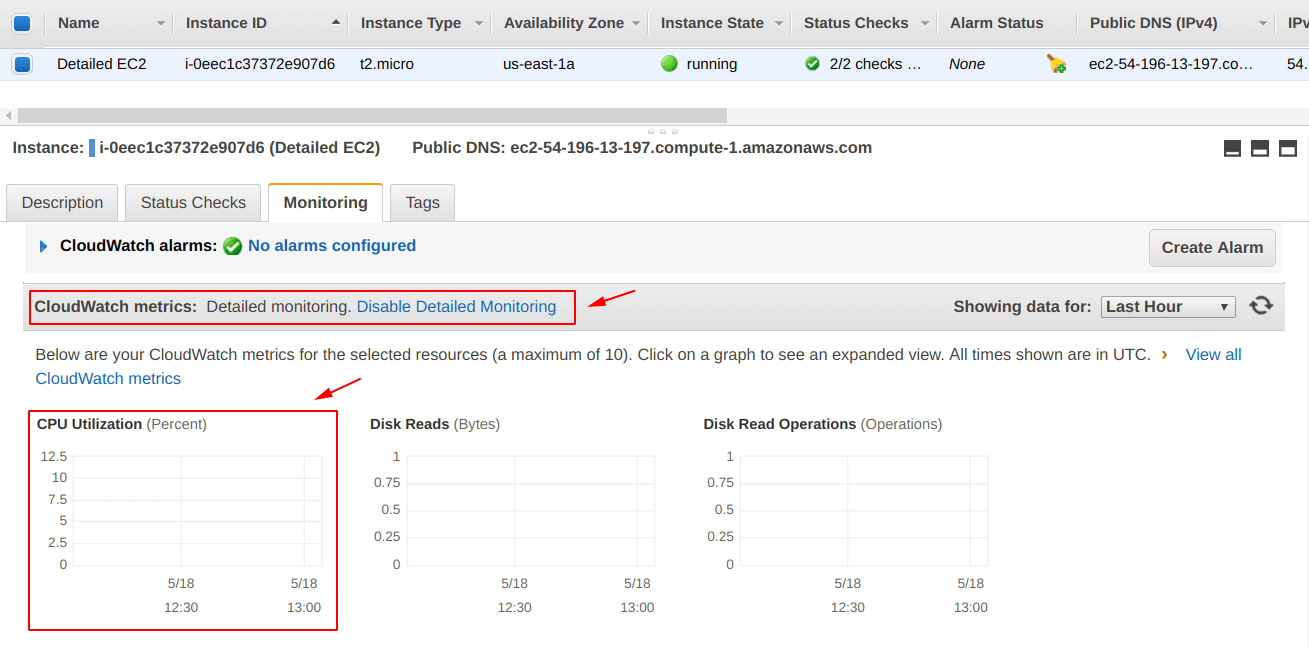Image resolution: width=1309 pixels, height=647 pixels.
Task: Click the green running state indicator
Action: tap(669, 64)
